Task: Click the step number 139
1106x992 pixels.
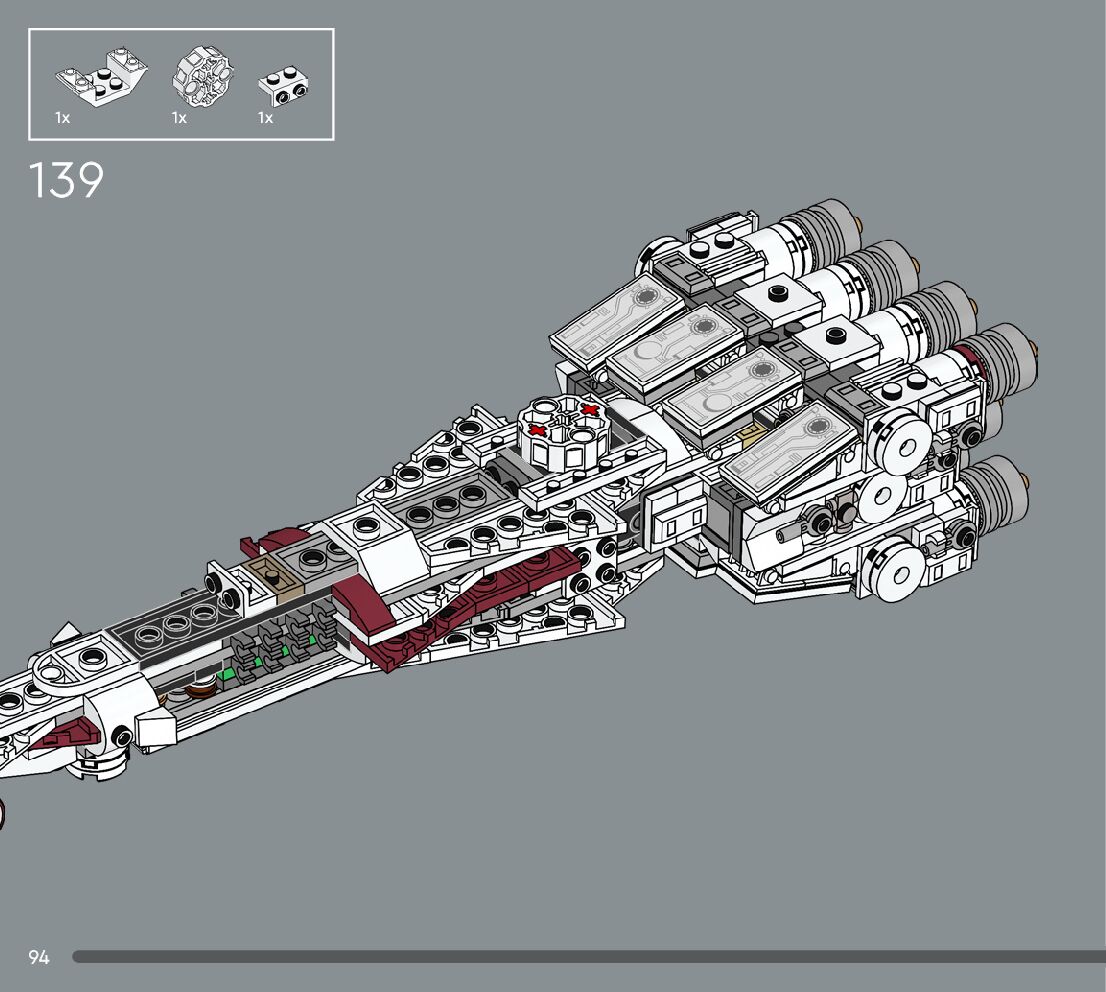Action: pos(66,181)
